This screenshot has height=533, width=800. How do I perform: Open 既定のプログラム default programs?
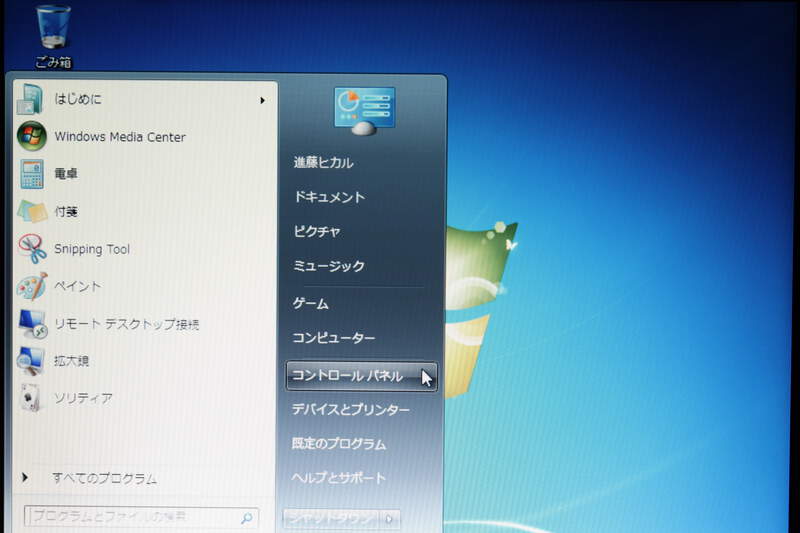[x=339, y=444]
